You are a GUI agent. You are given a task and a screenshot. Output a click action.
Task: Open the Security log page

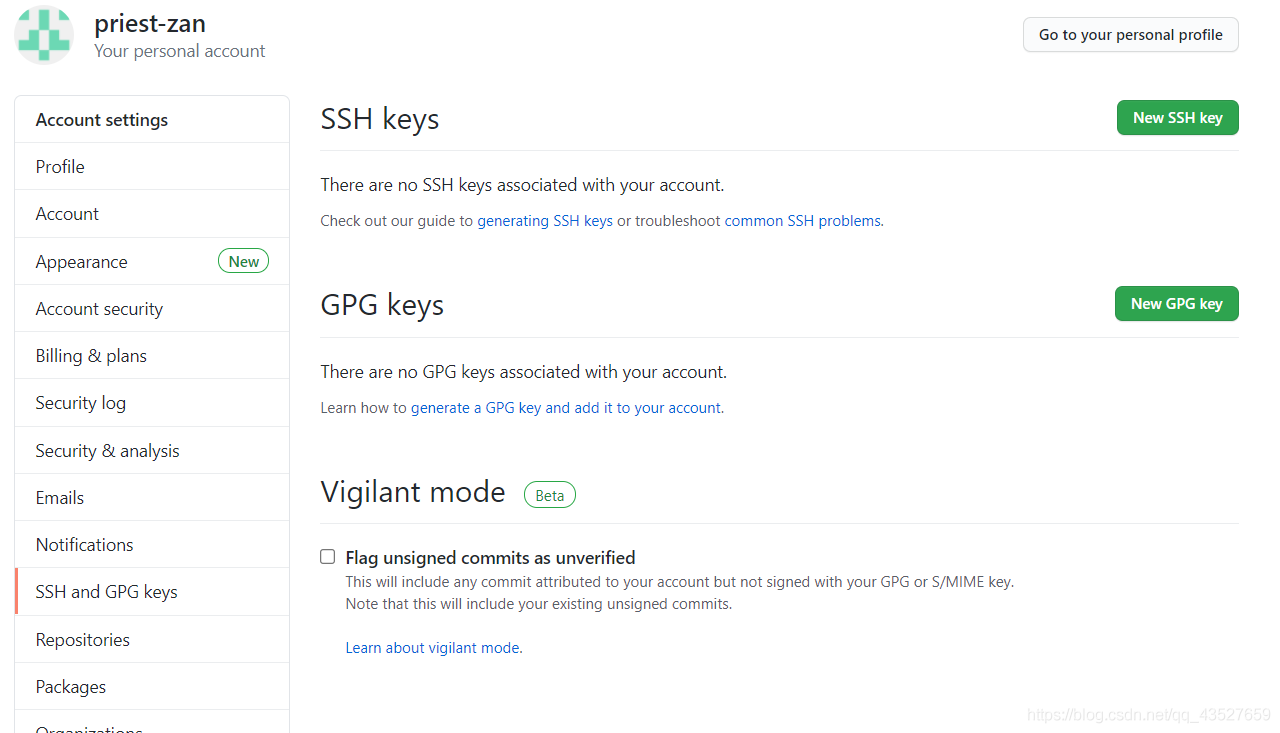coord(81,403)
